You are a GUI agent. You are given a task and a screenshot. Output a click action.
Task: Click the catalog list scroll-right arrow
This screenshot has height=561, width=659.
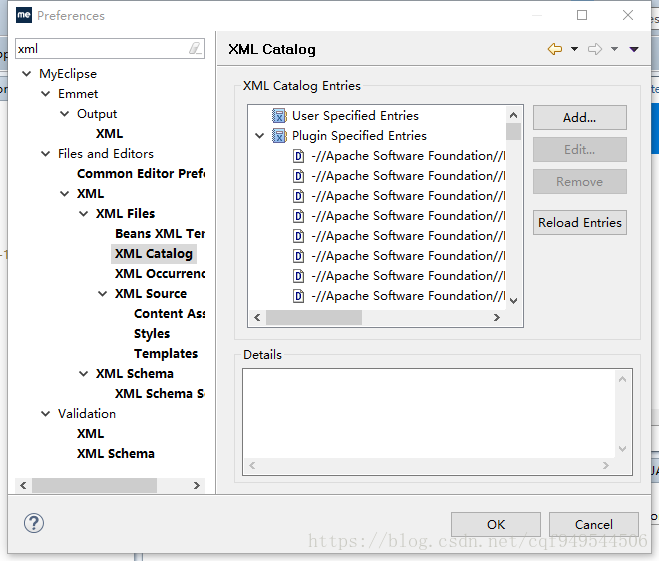496,317
